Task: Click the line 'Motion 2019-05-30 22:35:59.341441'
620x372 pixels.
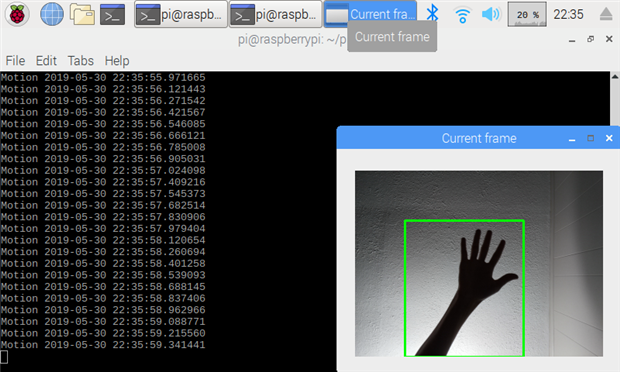Action: coord(103,345)
